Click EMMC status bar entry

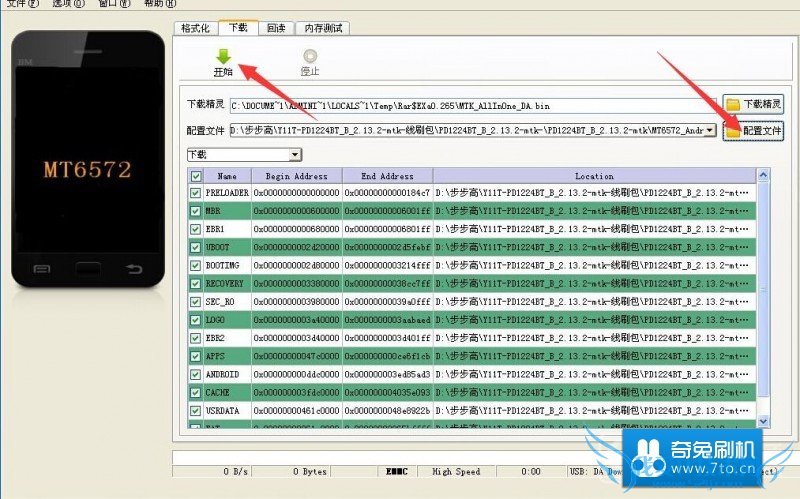point(396,471)
